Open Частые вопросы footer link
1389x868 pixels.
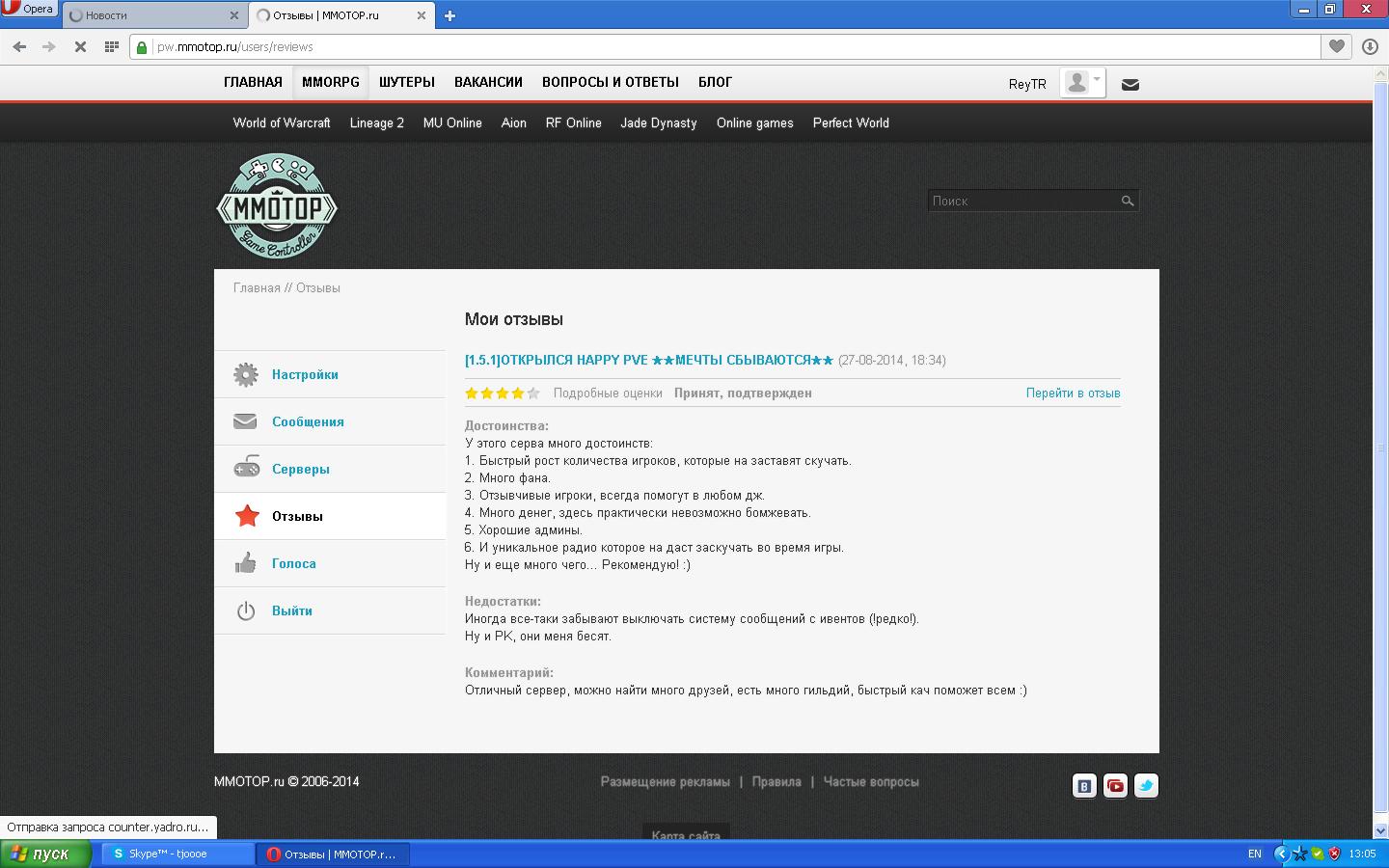click(x=871, y=781)
